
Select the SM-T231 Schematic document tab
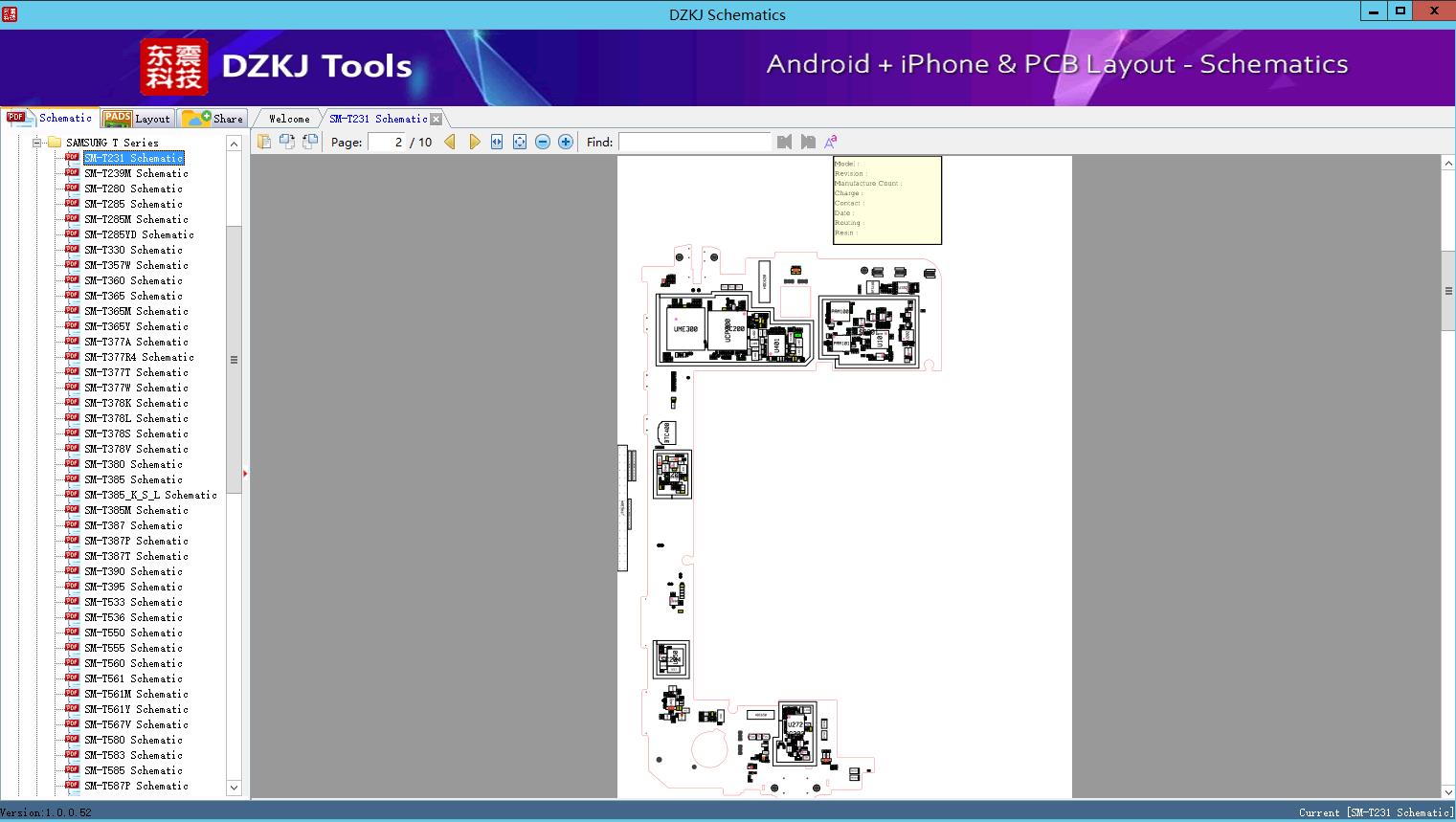click(x=378, y=119)
